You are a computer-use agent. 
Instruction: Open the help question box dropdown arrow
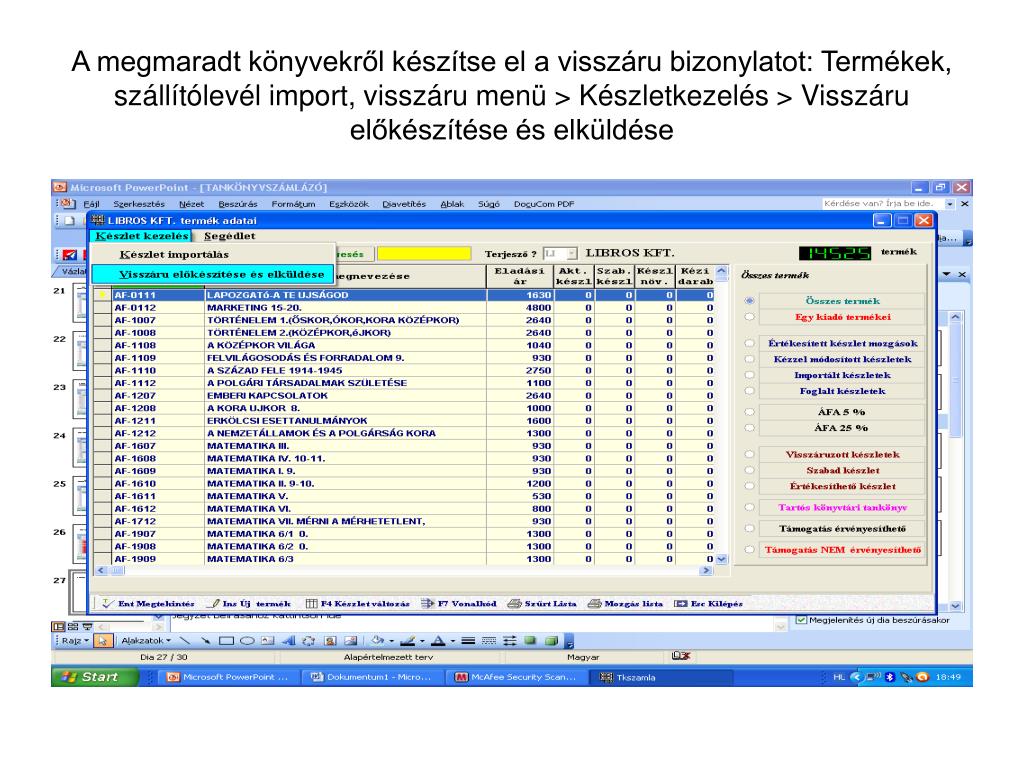(x=950, y=204)
